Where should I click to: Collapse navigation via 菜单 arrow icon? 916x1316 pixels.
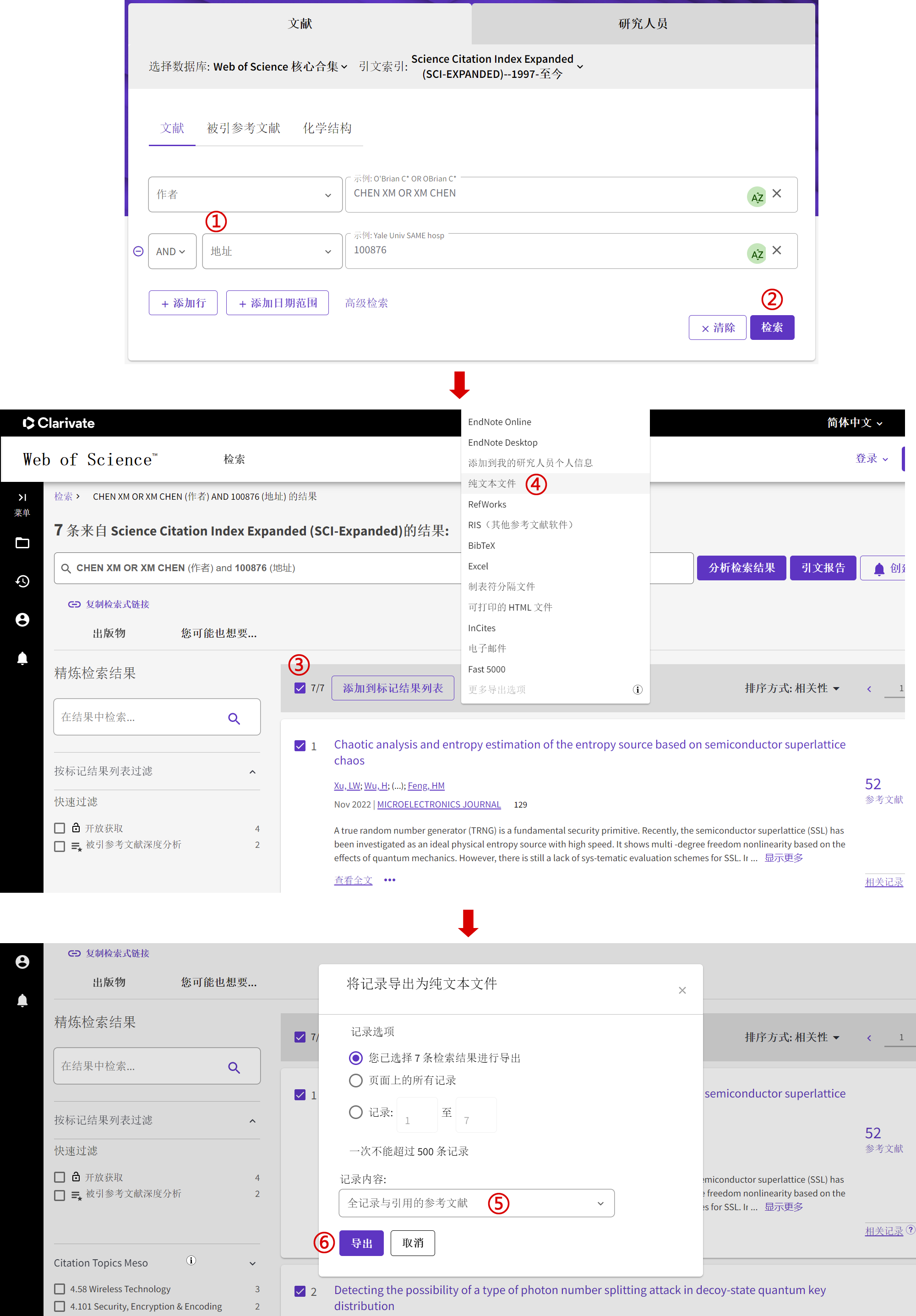click(x=22, y=497)
